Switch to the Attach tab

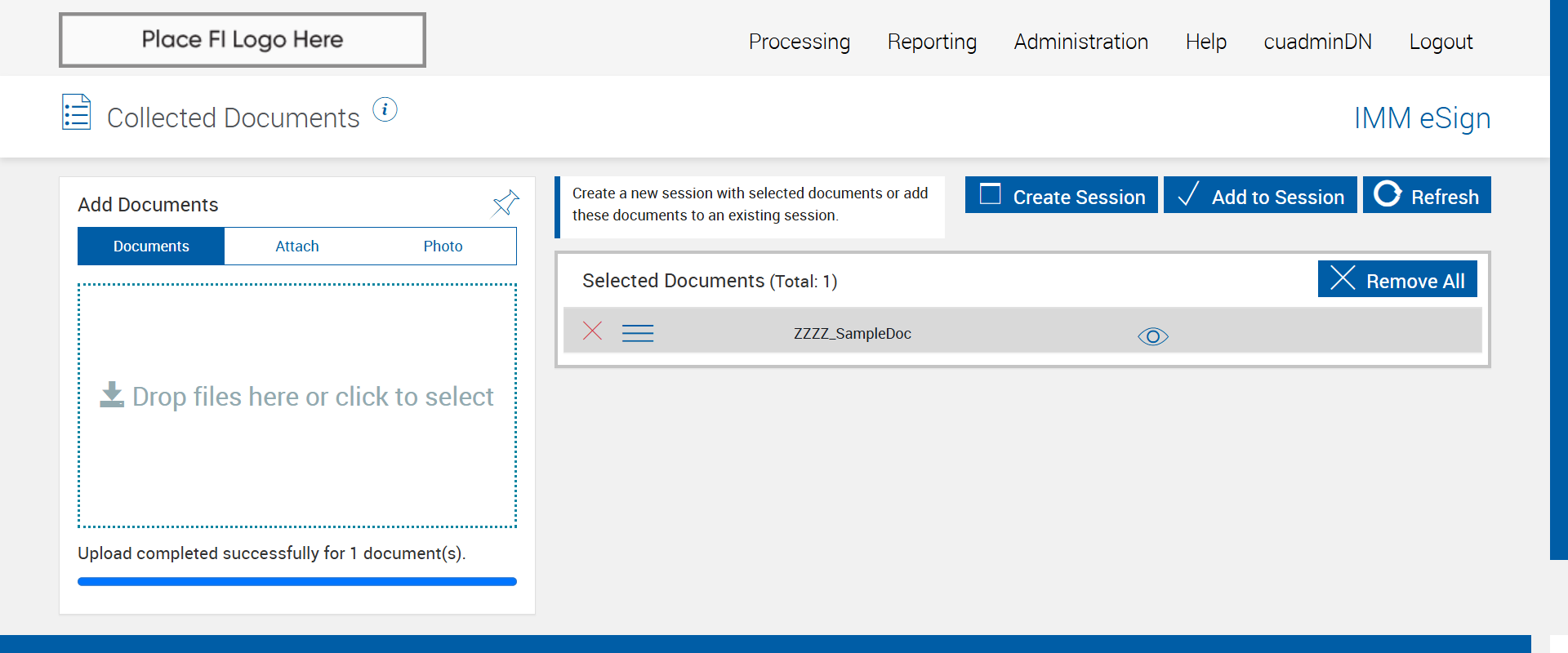[x=297, y=247]
